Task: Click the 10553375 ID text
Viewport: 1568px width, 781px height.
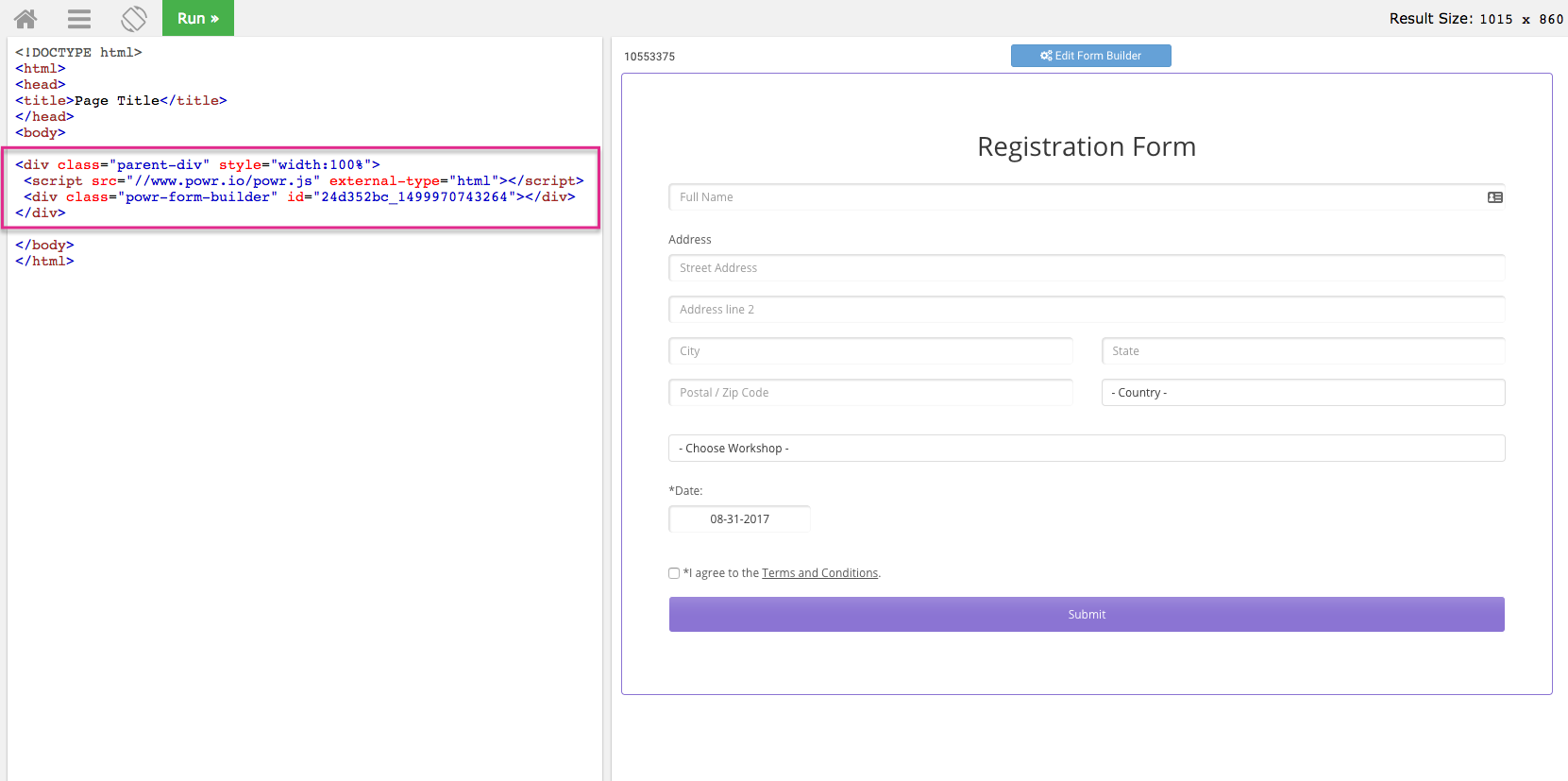Action: 649,57
